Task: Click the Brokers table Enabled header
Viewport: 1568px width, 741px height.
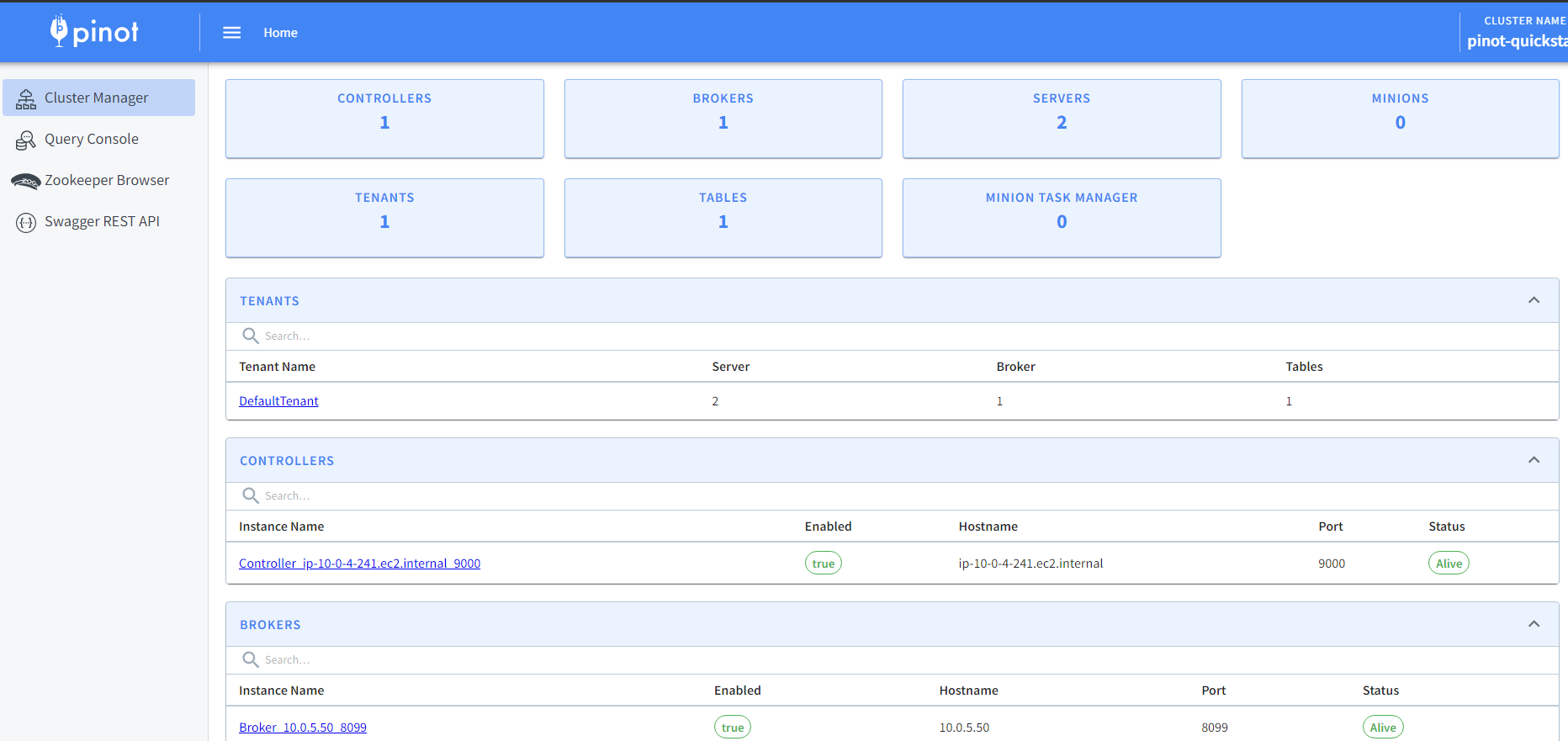Action: (x=737, y=691)
